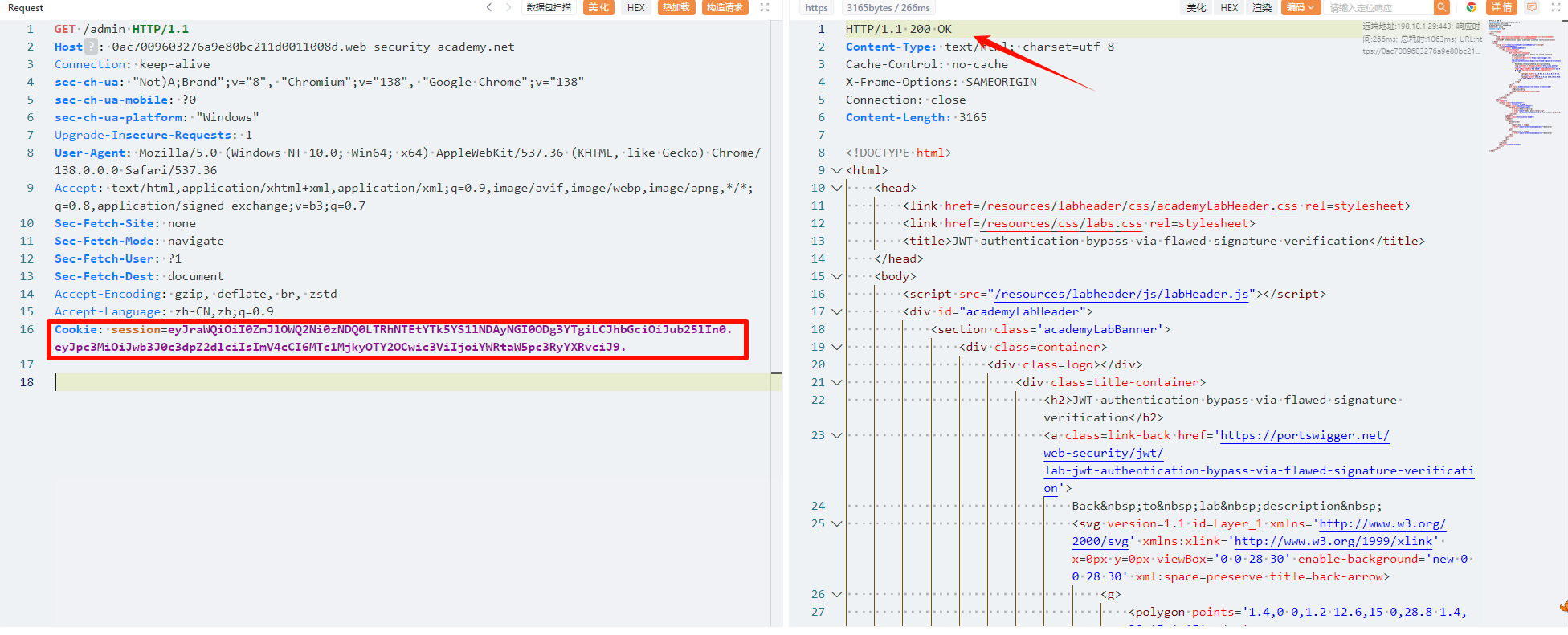1568x635 pixels.
Task: Click the Content-Length: 3165 response header
Action: pyautogui.click(x=916, y=117)
